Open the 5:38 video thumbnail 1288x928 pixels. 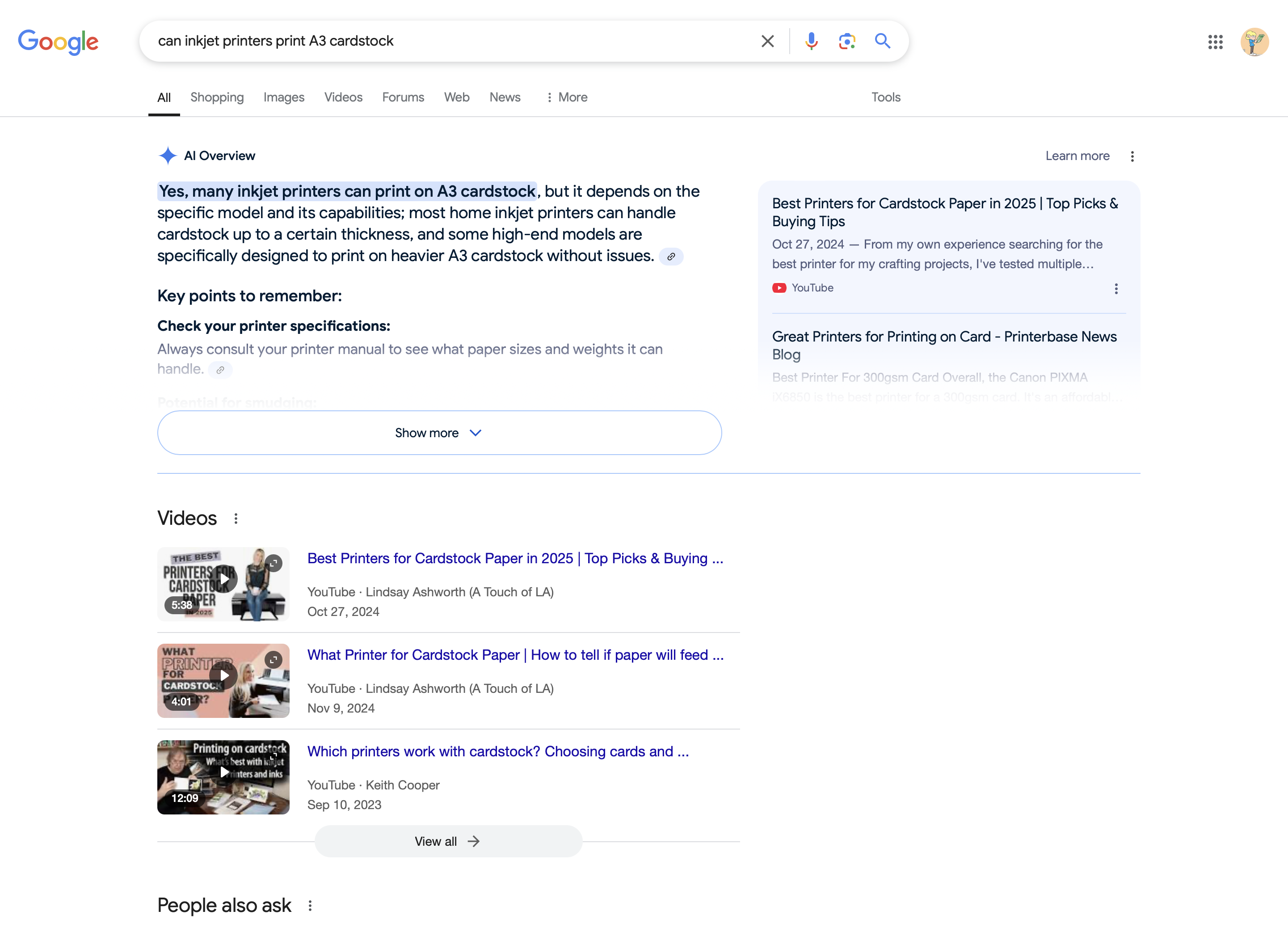(x=223, y=584)
